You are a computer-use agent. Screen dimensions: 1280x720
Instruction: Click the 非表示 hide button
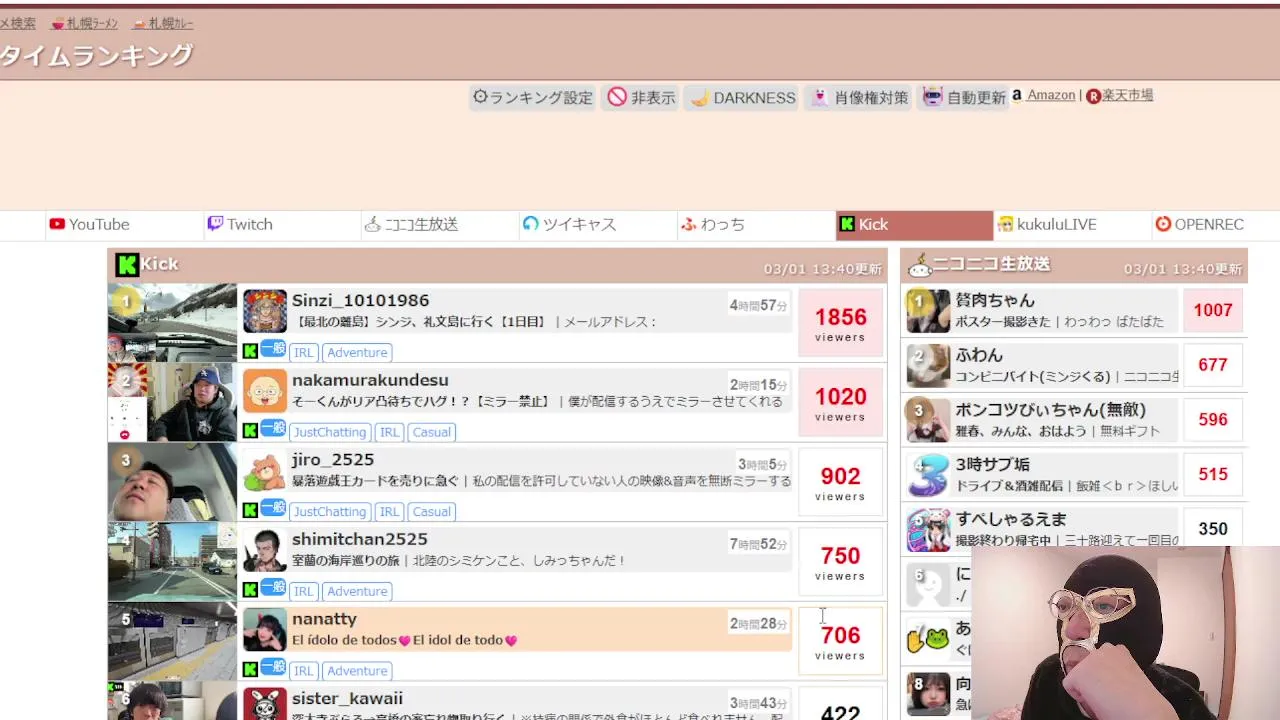(641, 97)
